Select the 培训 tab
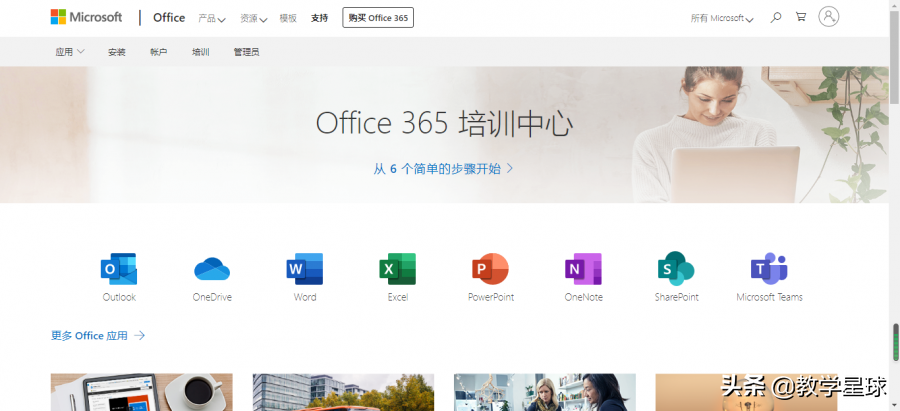 201,52
